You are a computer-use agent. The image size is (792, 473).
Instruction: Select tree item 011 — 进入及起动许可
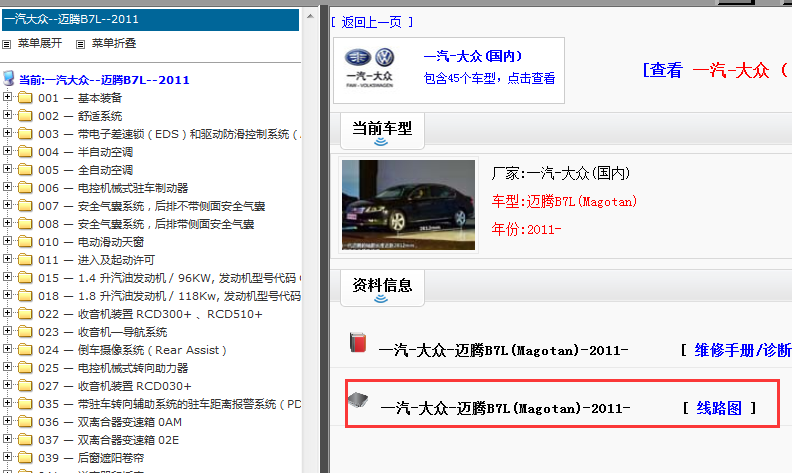[96, 260]
